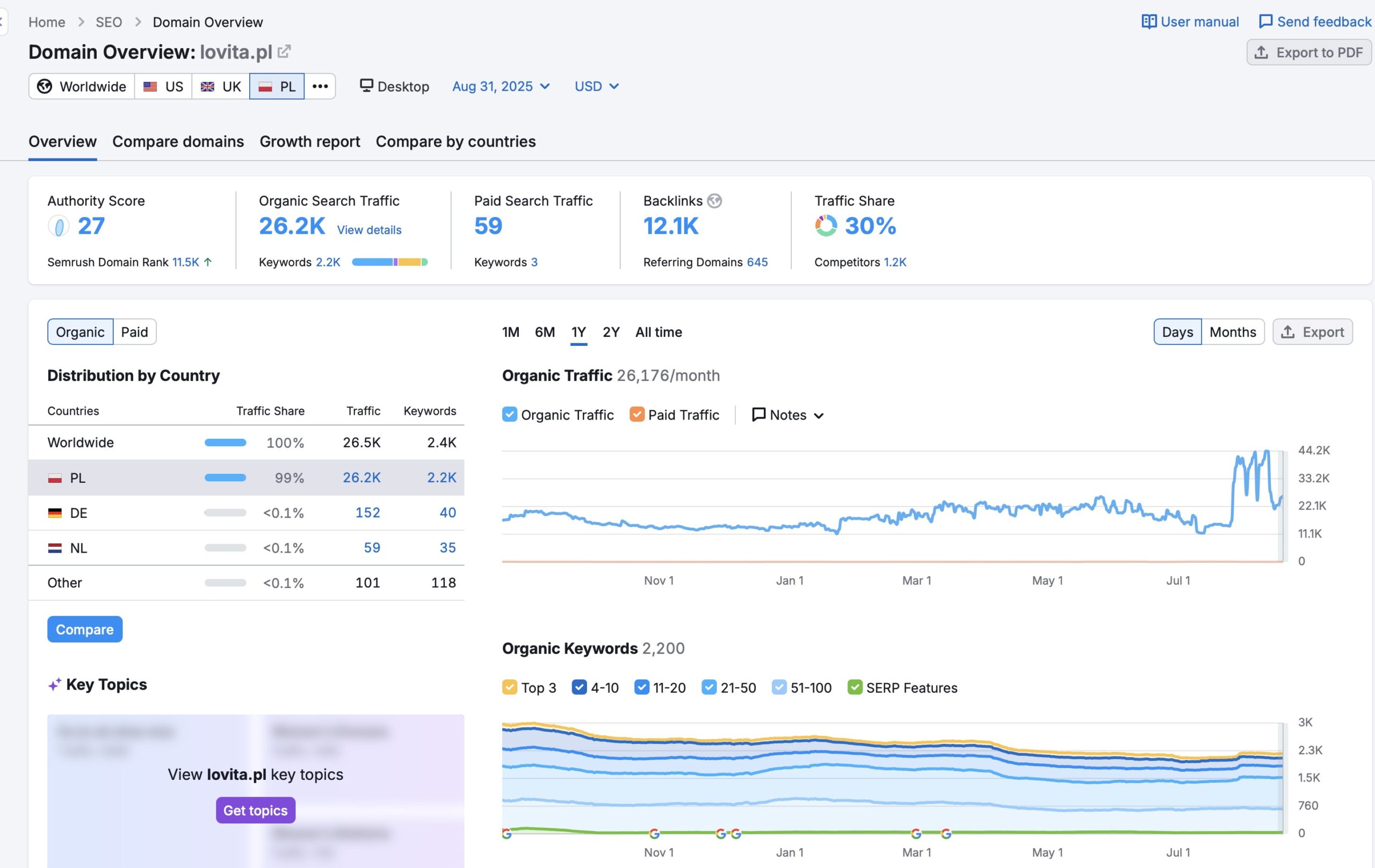
Task: Uncheck the 11-20 keywords checkbox
Action: (x=642, y=687)
